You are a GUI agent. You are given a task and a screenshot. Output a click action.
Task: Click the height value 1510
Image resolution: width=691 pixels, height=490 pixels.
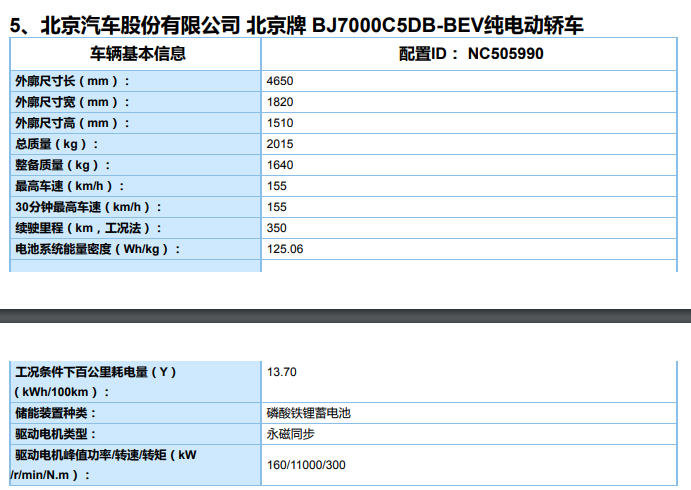[x=280, y=123]
